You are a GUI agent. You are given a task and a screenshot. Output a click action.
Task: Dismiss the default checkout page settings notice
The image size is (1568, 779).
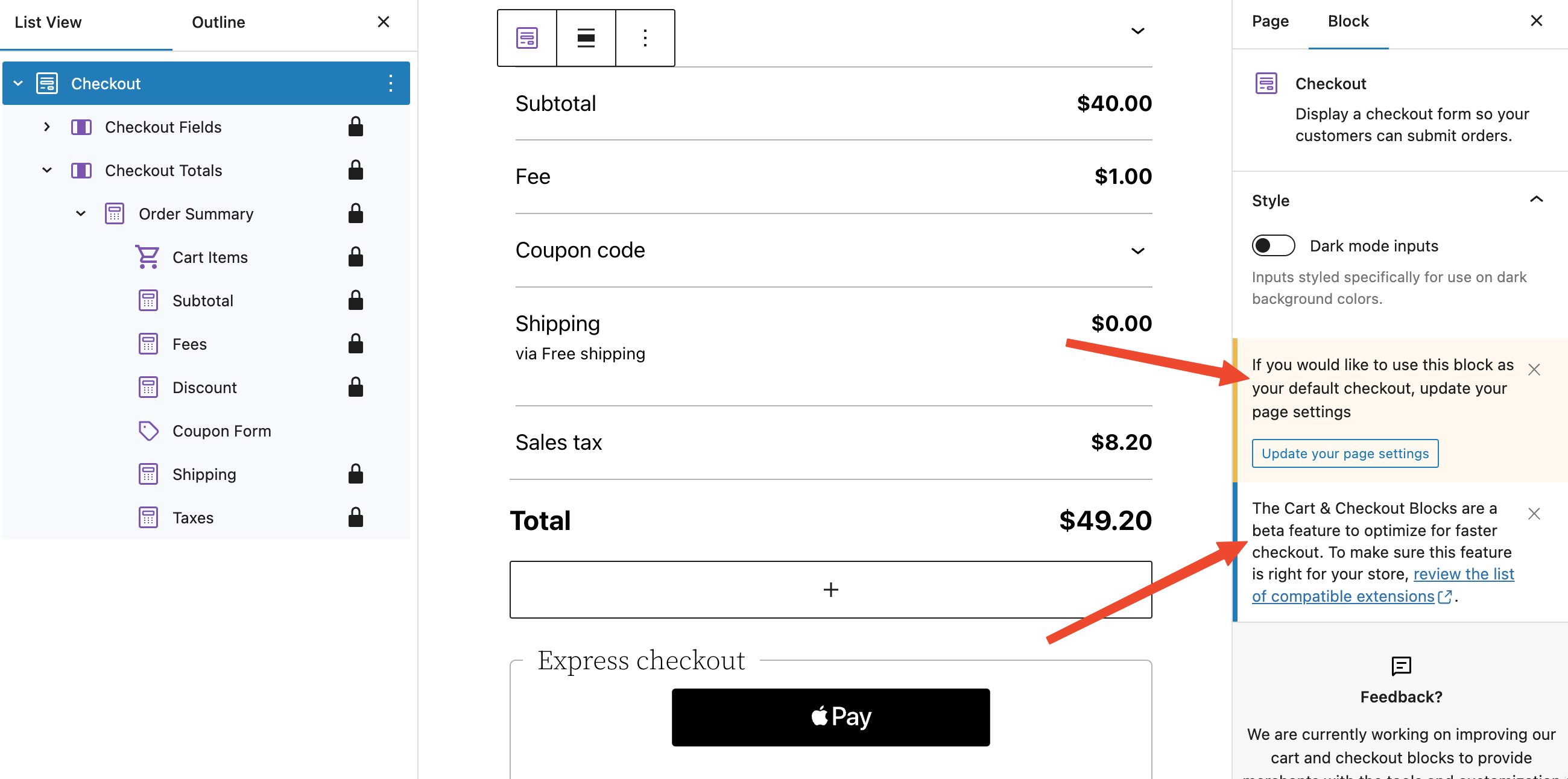1534,370
